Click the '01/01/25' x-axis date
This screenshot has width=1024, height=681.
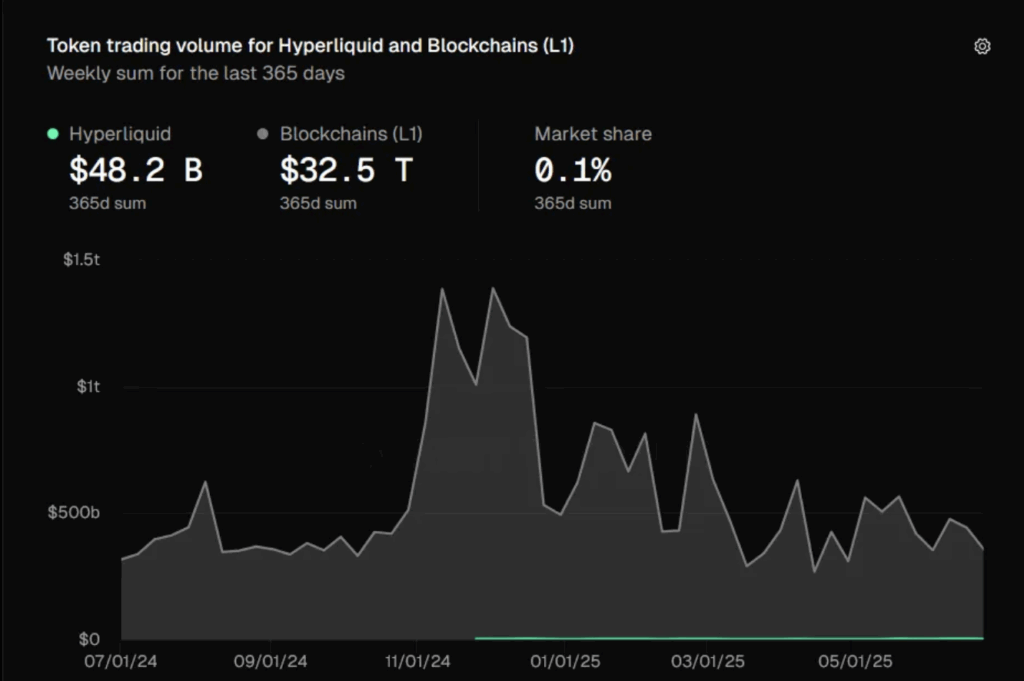click(565, 661)
